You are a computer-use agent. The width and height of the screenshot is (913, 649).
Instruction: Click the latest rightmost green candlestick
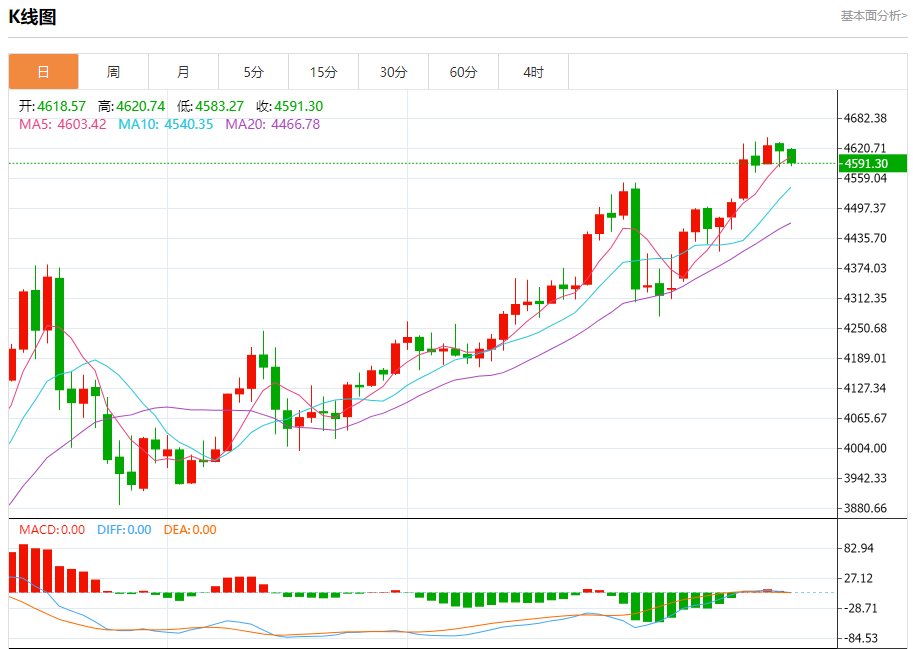tap(791, 155)
